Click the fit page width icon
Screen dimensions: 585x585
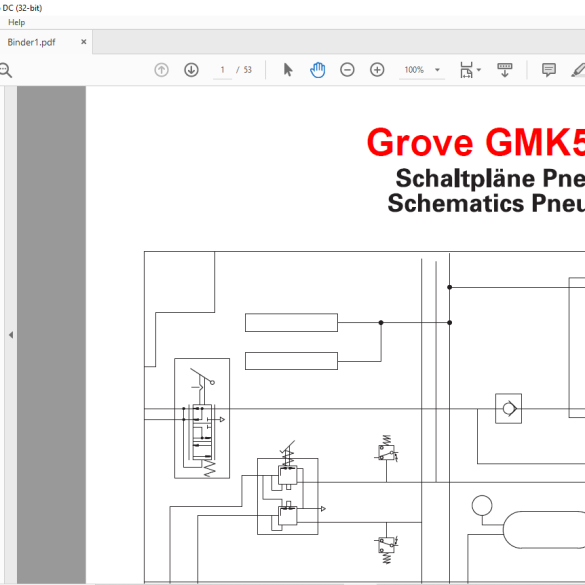click(466, 70)
